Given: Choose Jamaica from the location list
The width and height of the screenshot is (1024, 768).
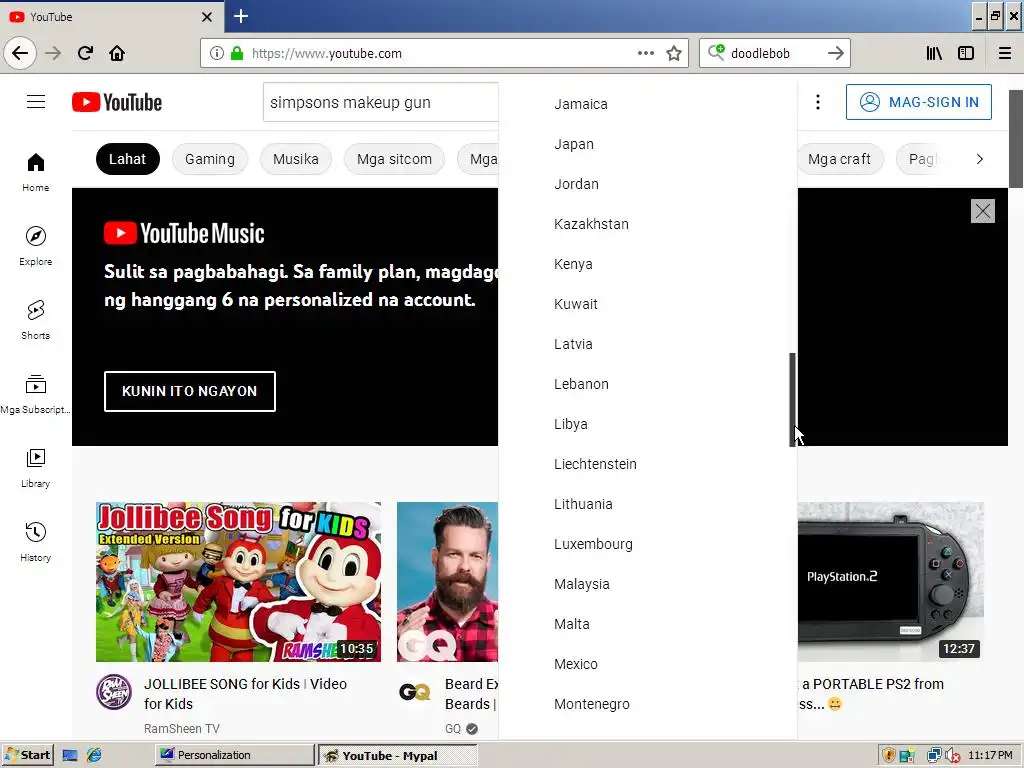Looking at the screenshot, I should pos(648,104).
